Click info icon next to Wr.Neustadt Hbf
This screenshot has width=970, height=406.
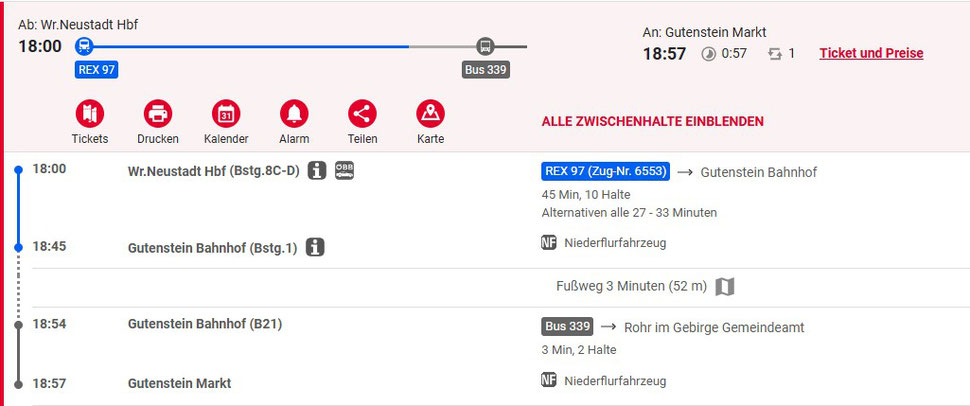(x=317, y=171)
